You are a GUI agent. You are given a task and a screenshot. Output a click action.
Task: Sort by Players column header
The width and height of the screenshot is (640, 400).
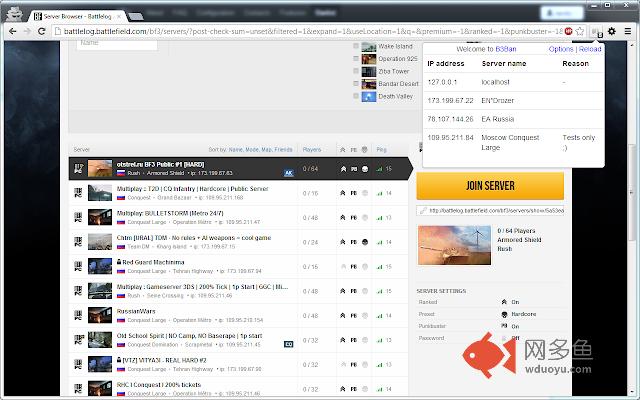[312, 150]
